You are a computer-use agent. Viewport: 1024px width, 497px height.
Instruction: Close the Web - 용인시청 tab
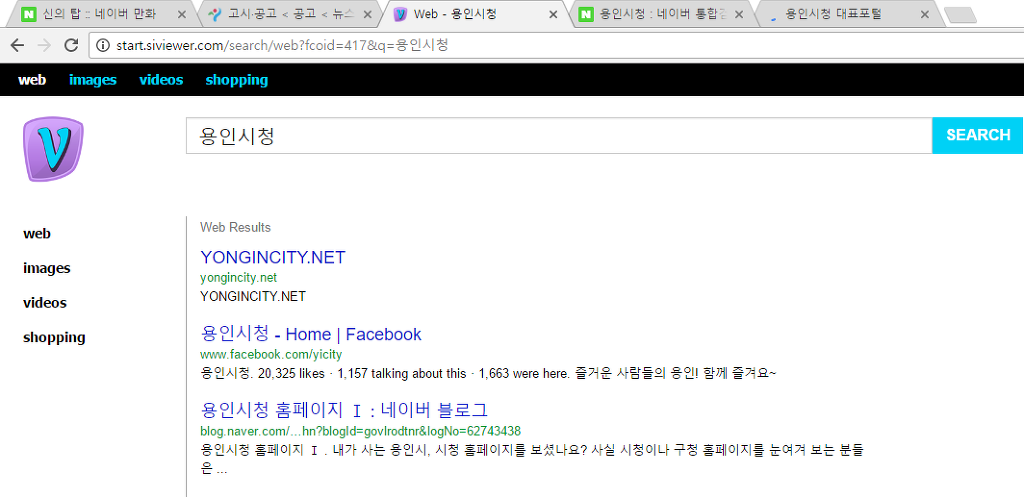click(x=553, y=14)
